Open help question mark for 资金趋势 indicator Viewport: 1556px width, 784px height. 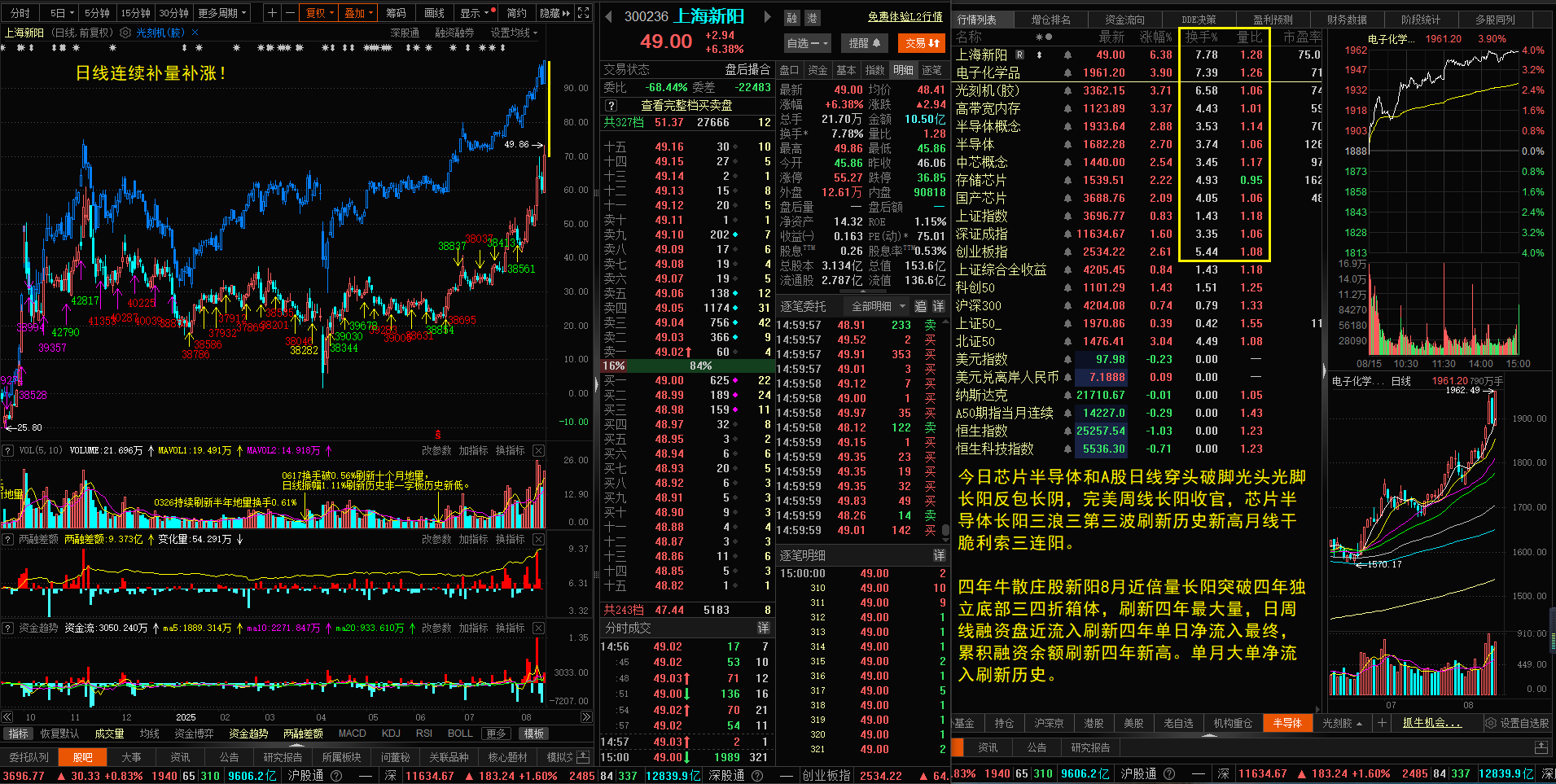point(7,628)
